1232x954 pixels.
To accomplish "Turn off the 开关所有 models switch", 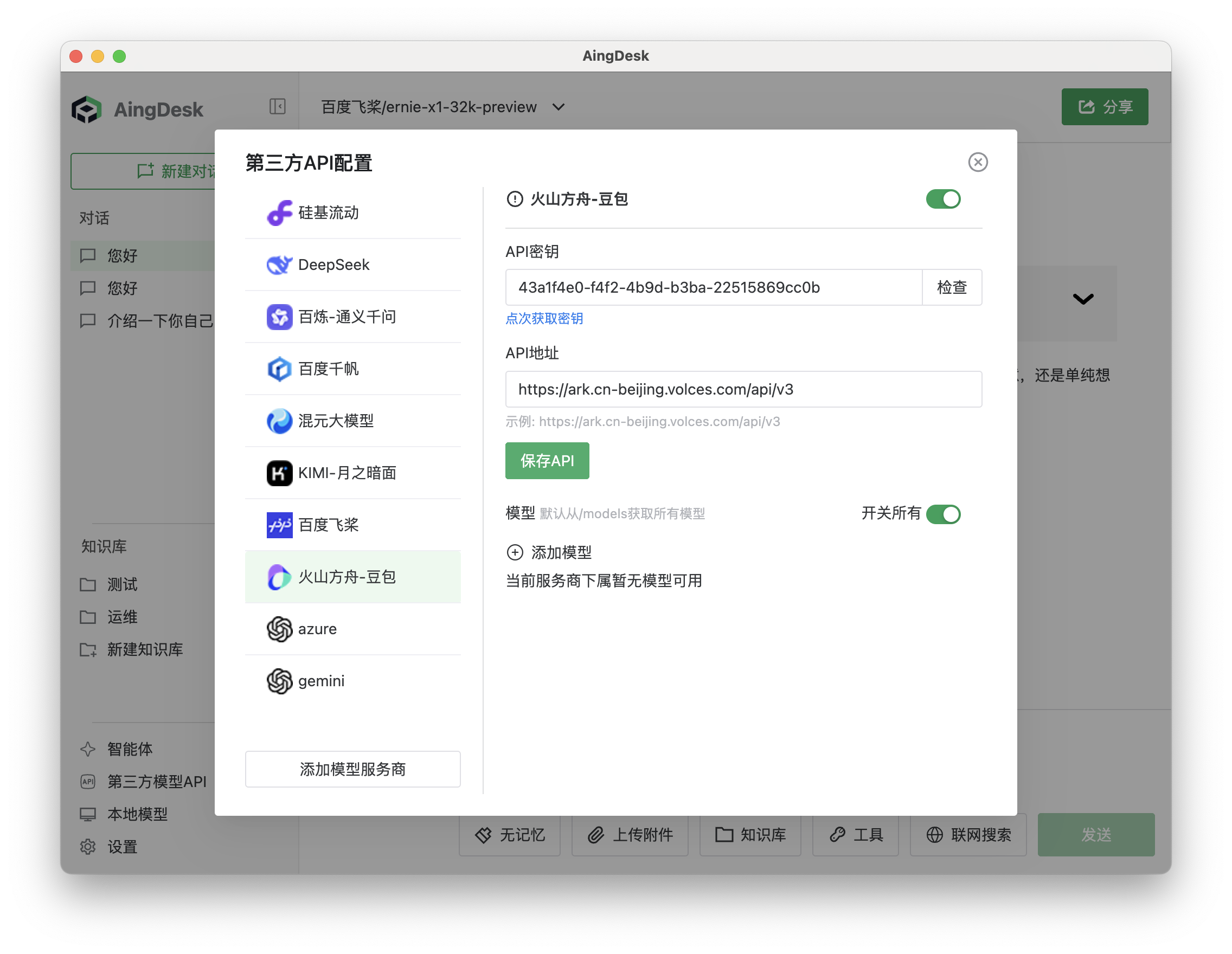I will 944,514.
